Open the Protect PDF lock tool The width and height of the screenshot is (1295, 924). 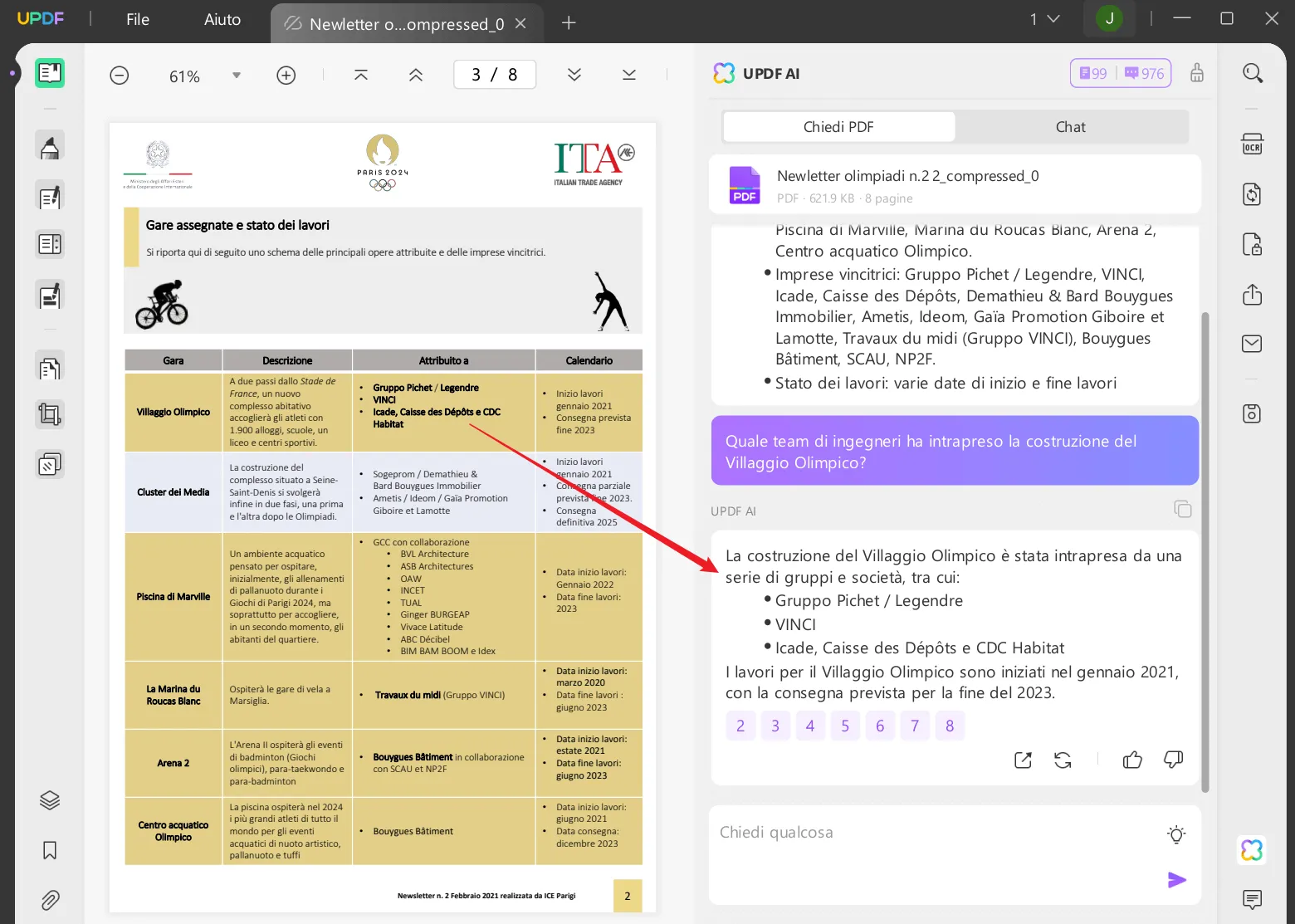coord(1252,244)
